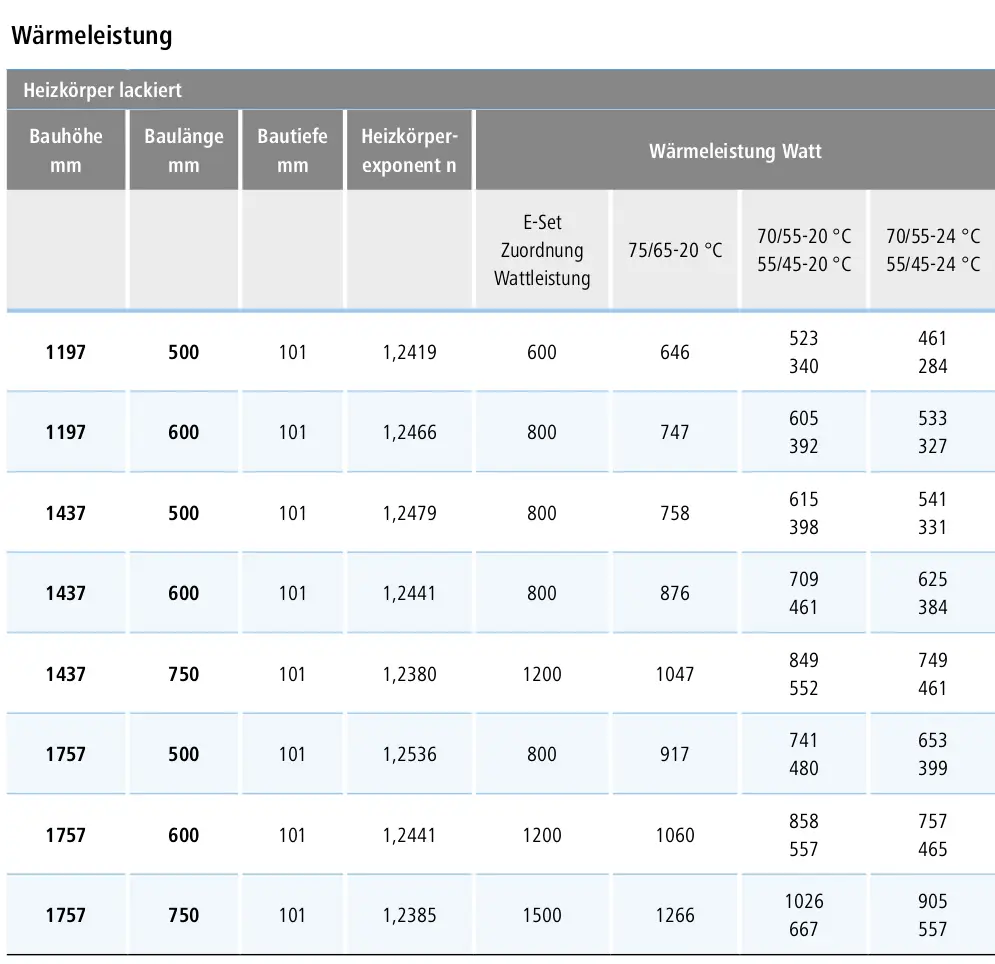Click the Wärmeleistung heading
The image size is (995, 964).
pos(92,36)
